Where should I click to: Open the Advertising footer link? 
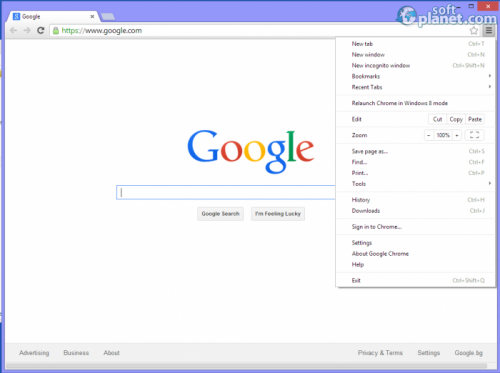click(x=34, y=353)
